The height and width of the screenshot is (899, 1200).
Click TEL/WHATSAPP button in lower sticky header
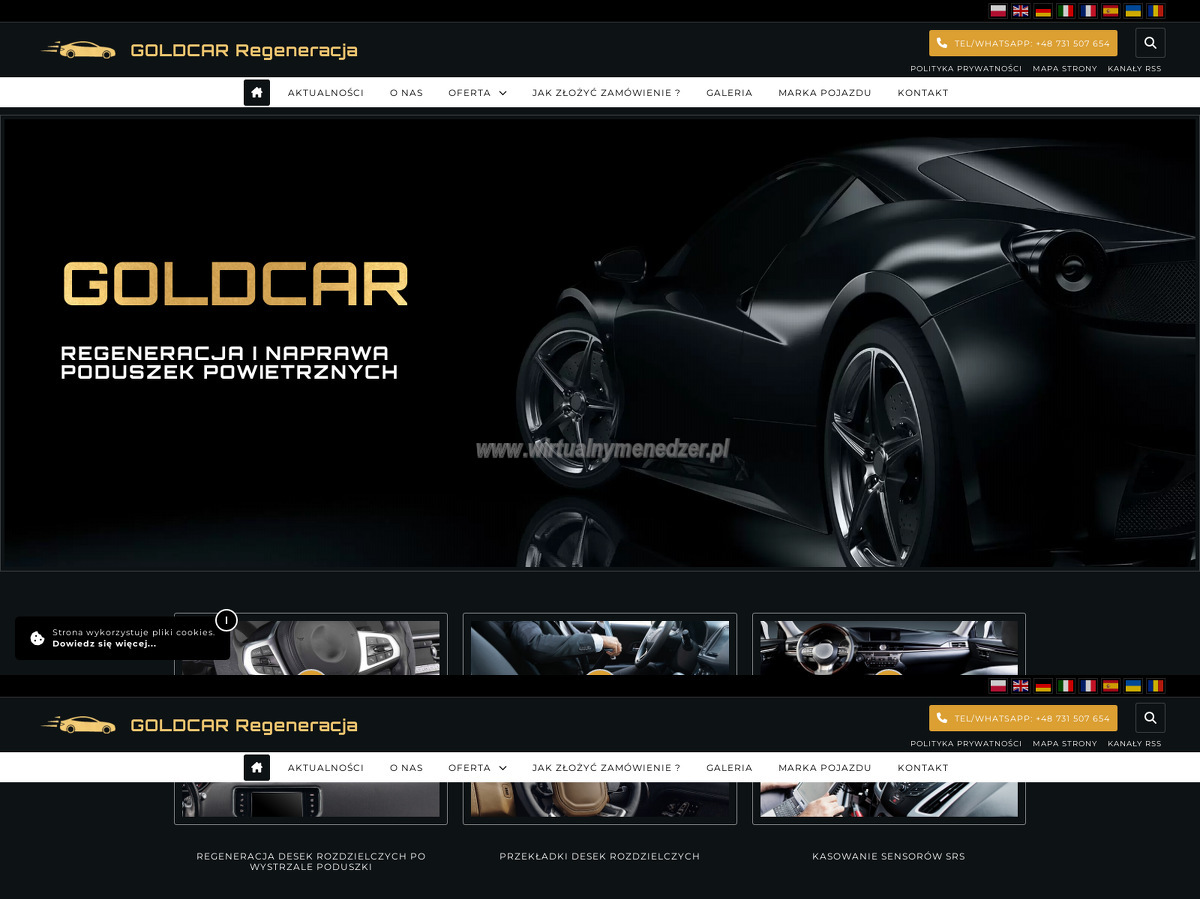click(1023, 718)
